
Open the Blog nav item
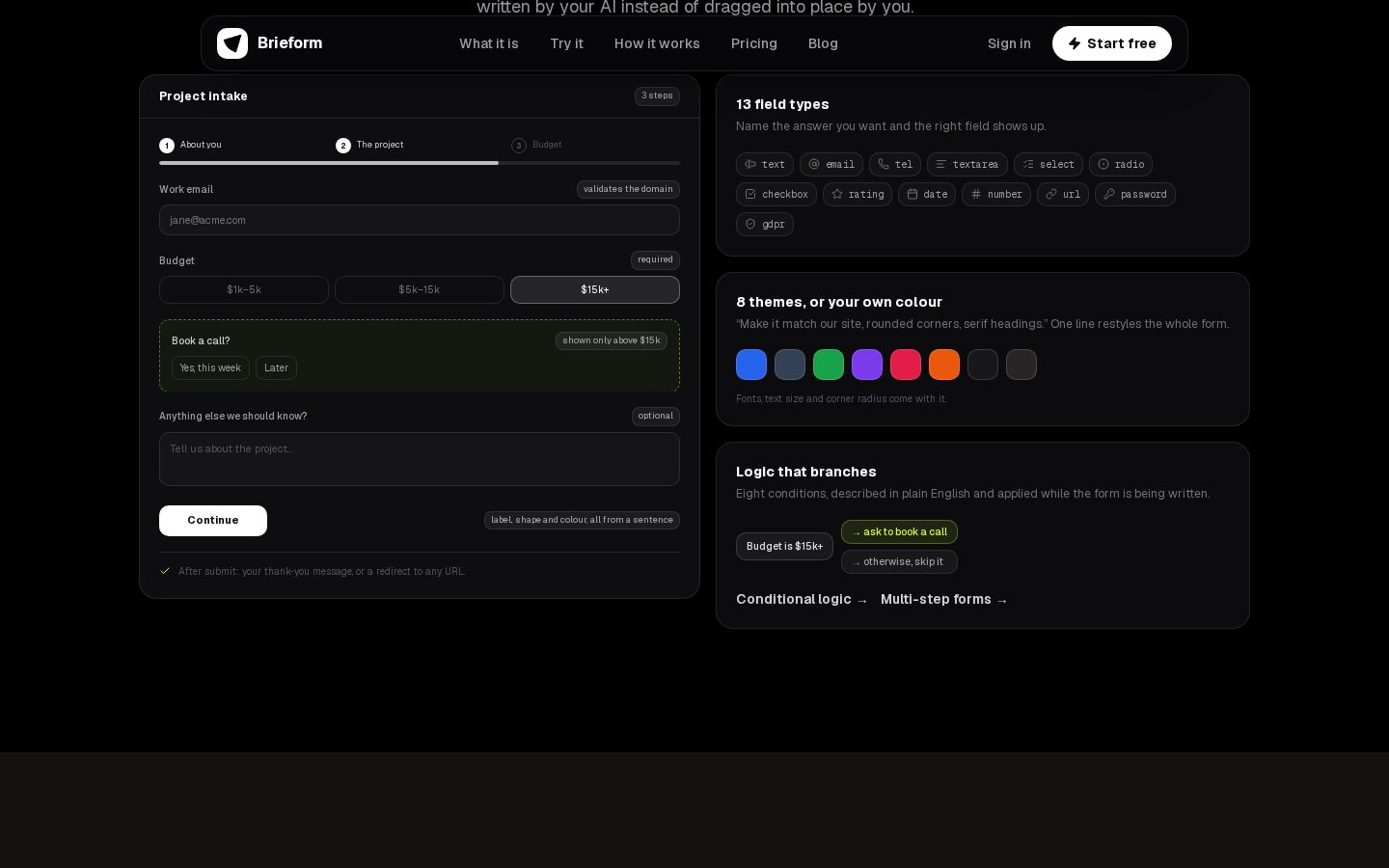(x=823, y=43)
